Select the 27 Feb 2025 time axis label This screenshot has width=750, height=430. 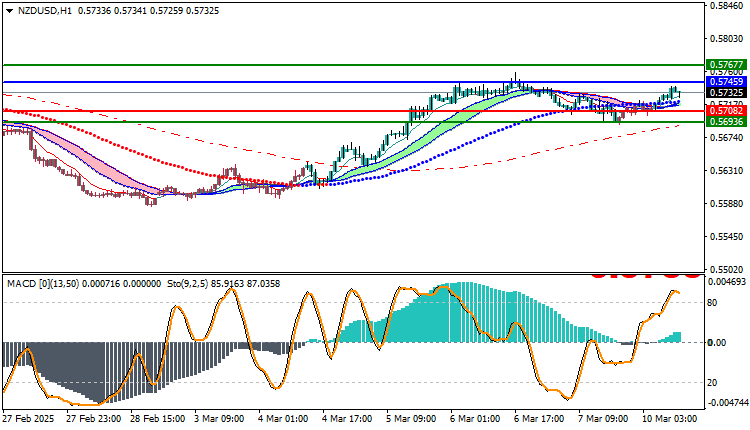(x=28, y=419)
